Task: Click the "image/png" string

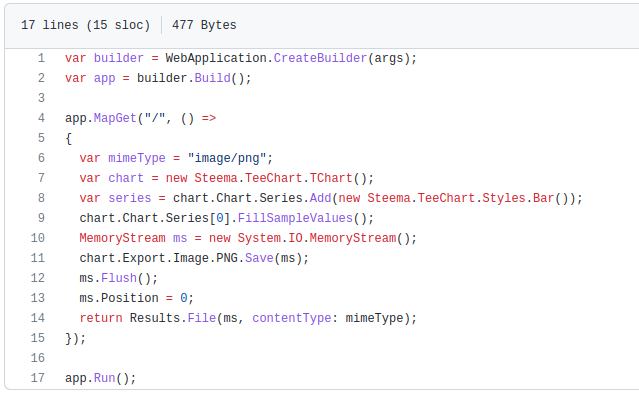Action: pyautogui.click(x=227, y=158)
